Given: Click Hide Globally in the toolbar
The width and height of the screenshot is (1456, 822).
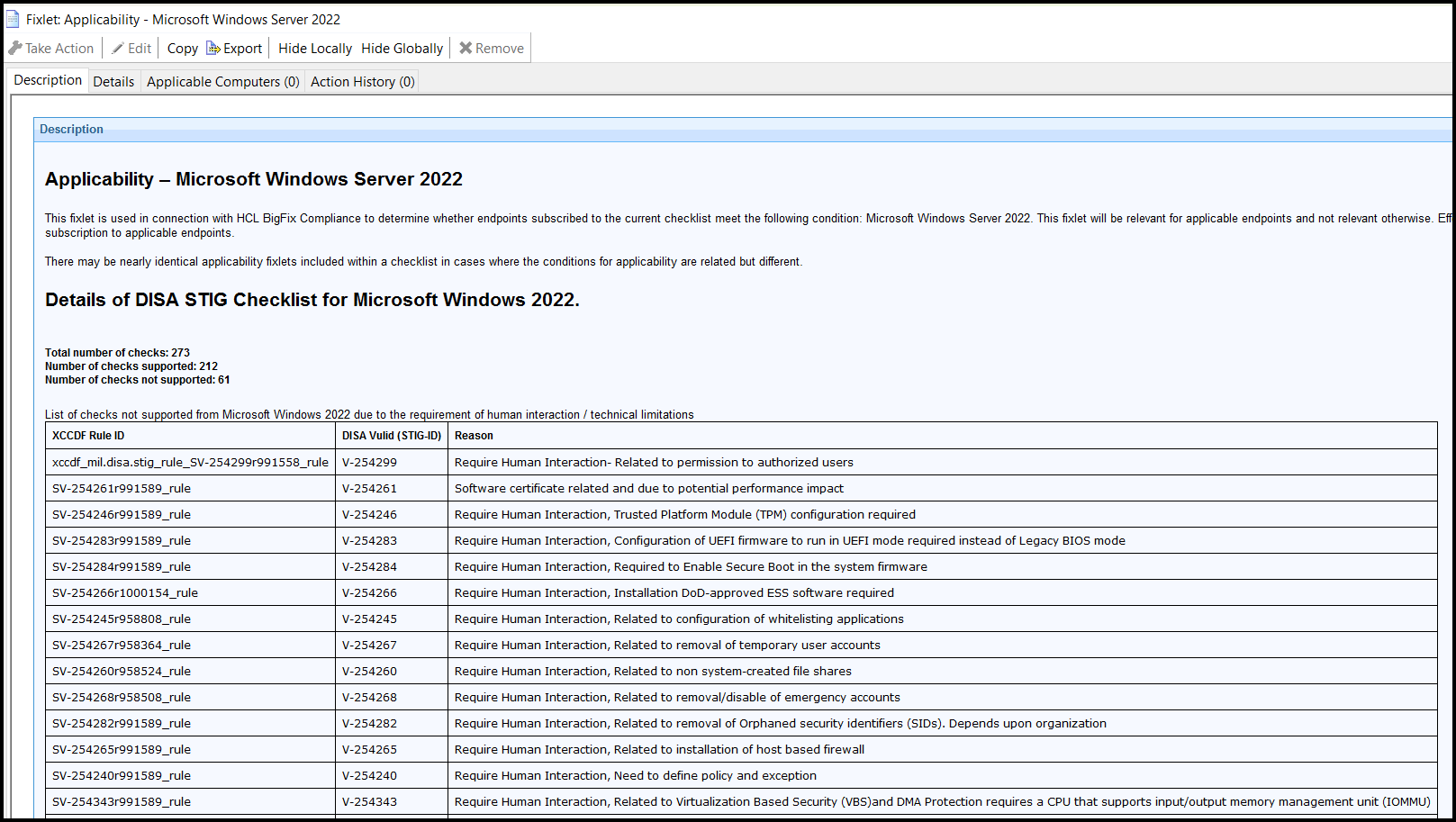Looking at the screenshot, I should pyautogui.click(x=402, y=48).
